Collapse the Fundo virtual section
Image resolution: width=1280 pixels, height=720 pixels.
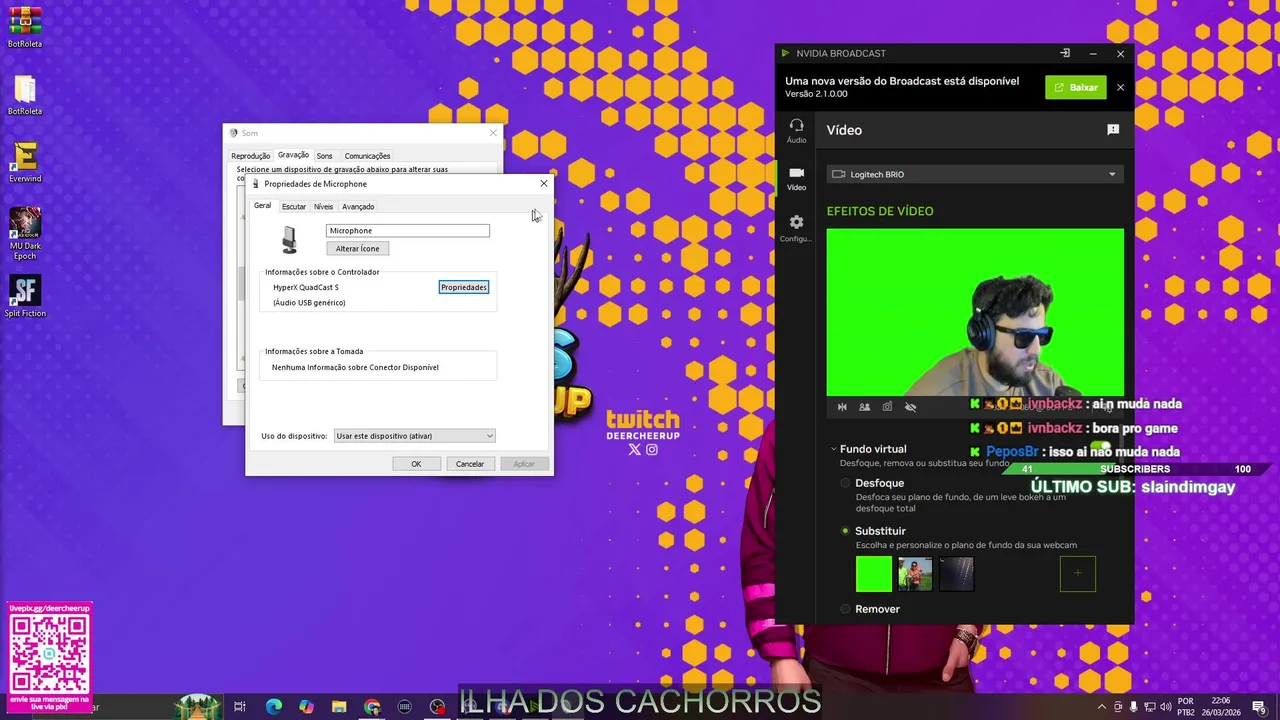pyautogui.click(x=834, y=449)
